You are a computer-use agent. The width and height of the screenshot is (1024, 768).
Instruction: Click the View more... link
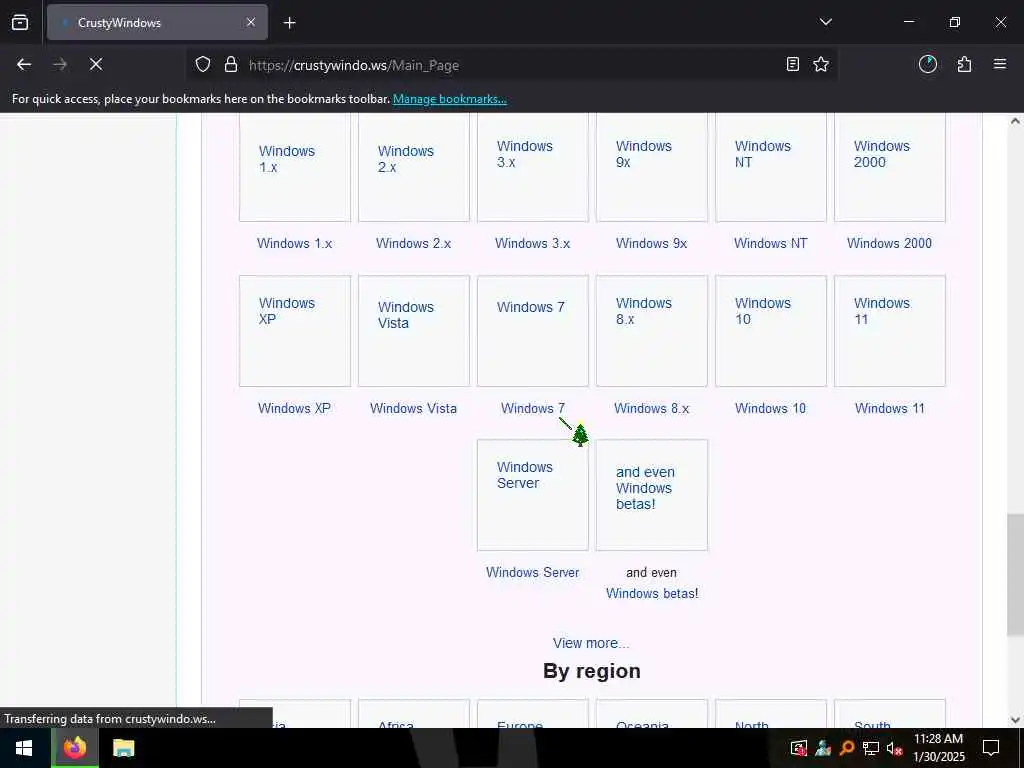point(591,643)
